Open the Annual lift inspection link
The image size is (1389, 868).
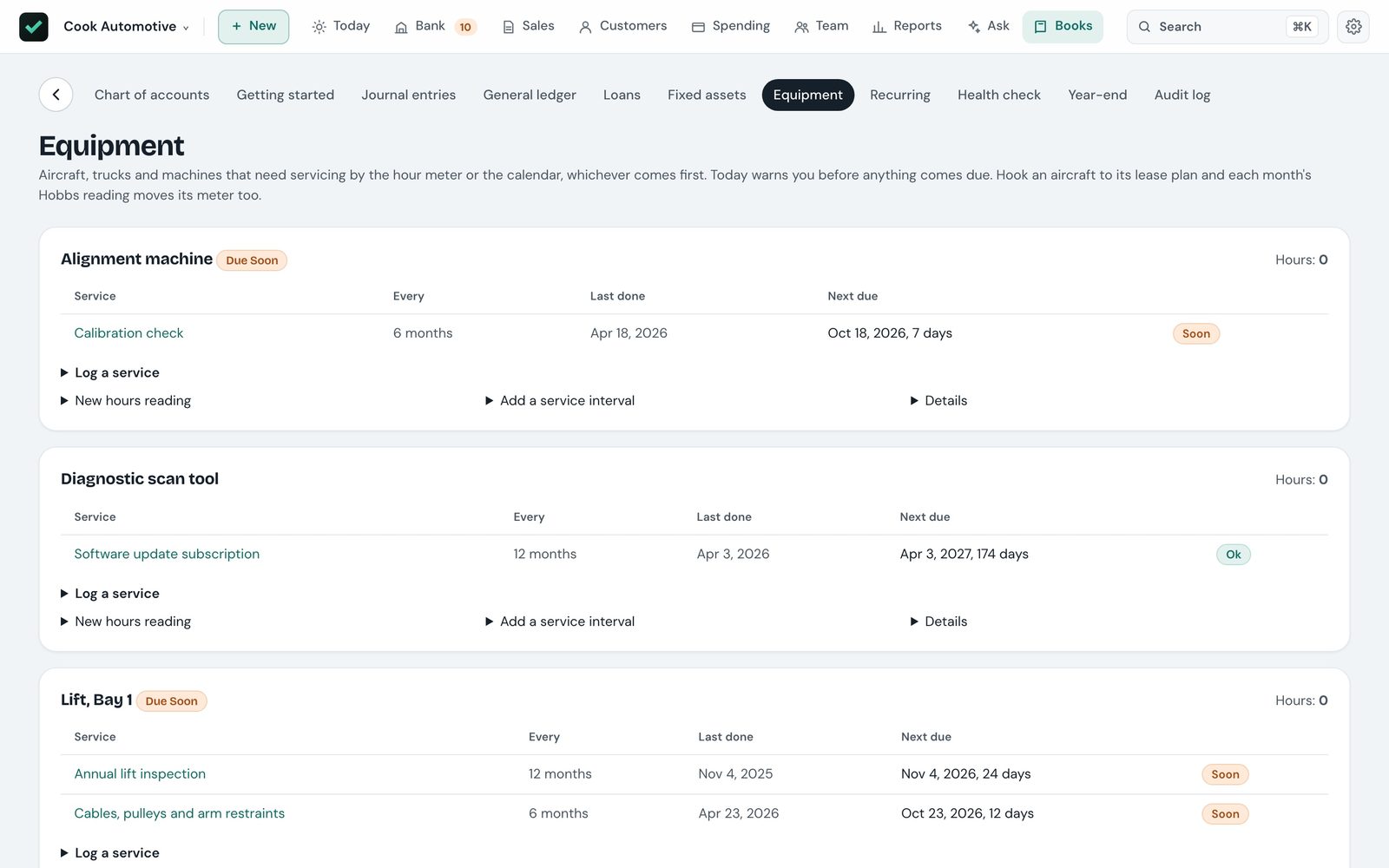point(140,774)
